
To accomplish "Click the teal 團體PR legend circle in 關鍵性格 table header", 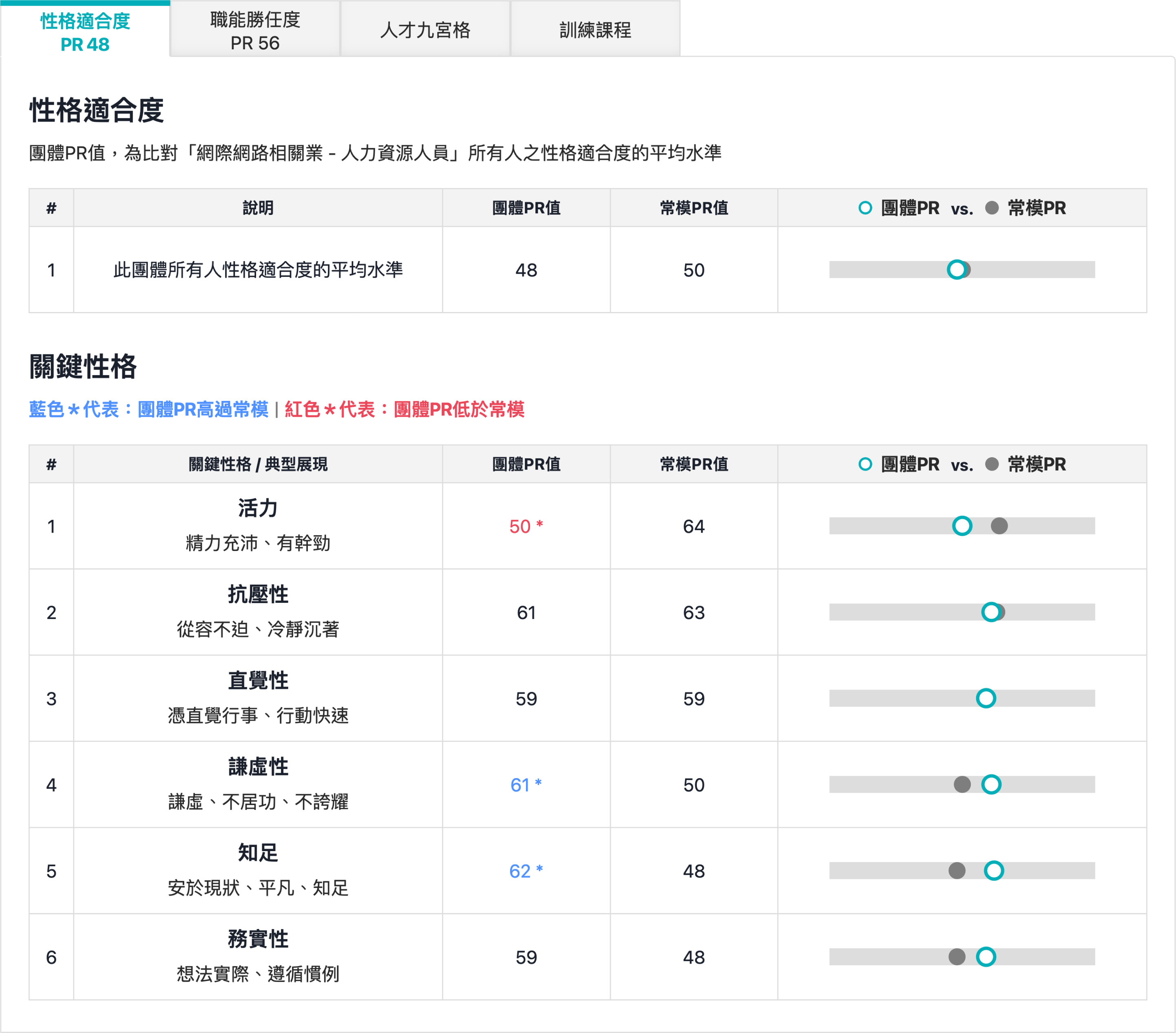I will [x=865, y=464].
